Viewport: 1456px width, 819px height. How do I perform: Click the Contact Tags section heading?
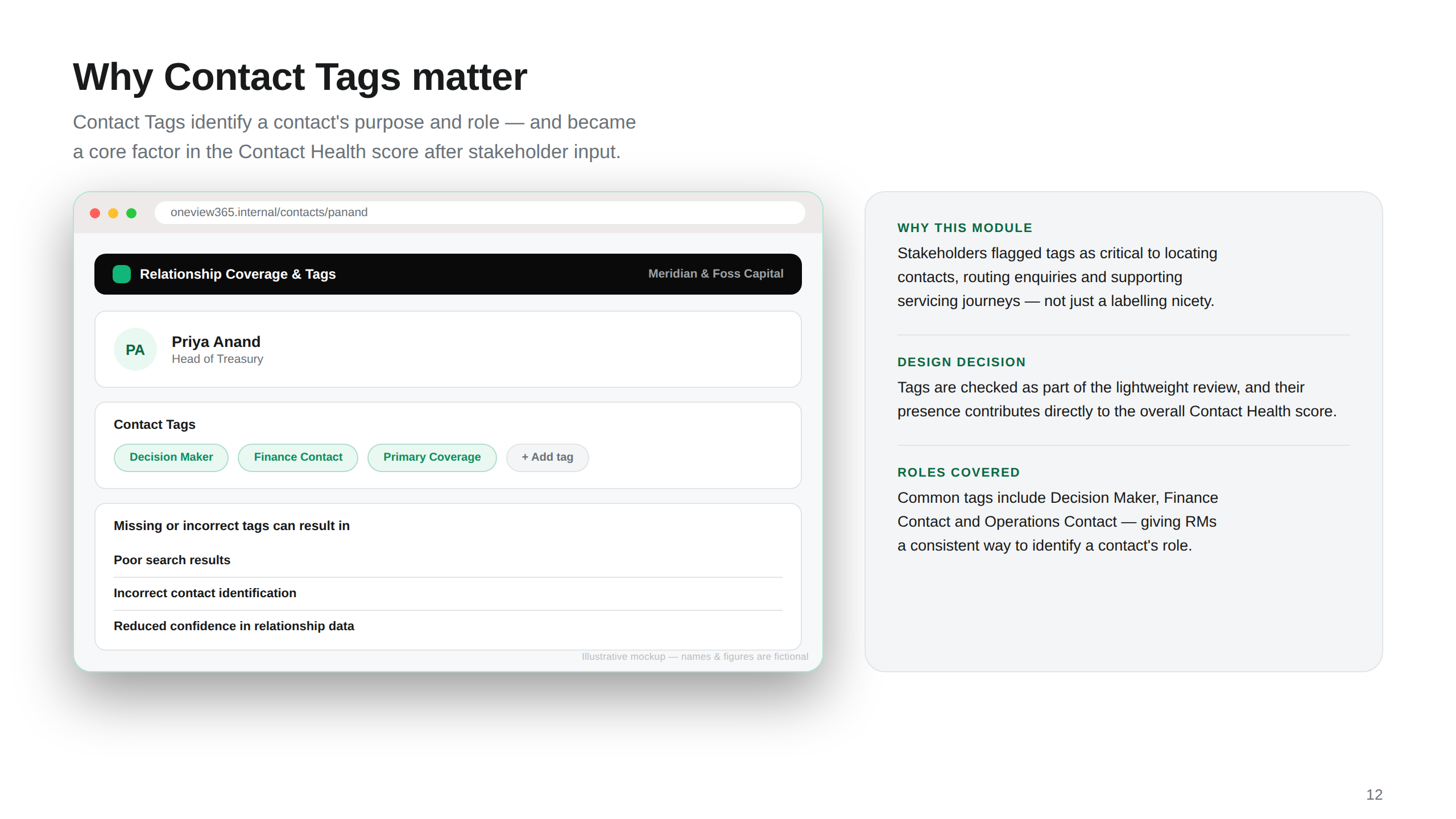155,424
